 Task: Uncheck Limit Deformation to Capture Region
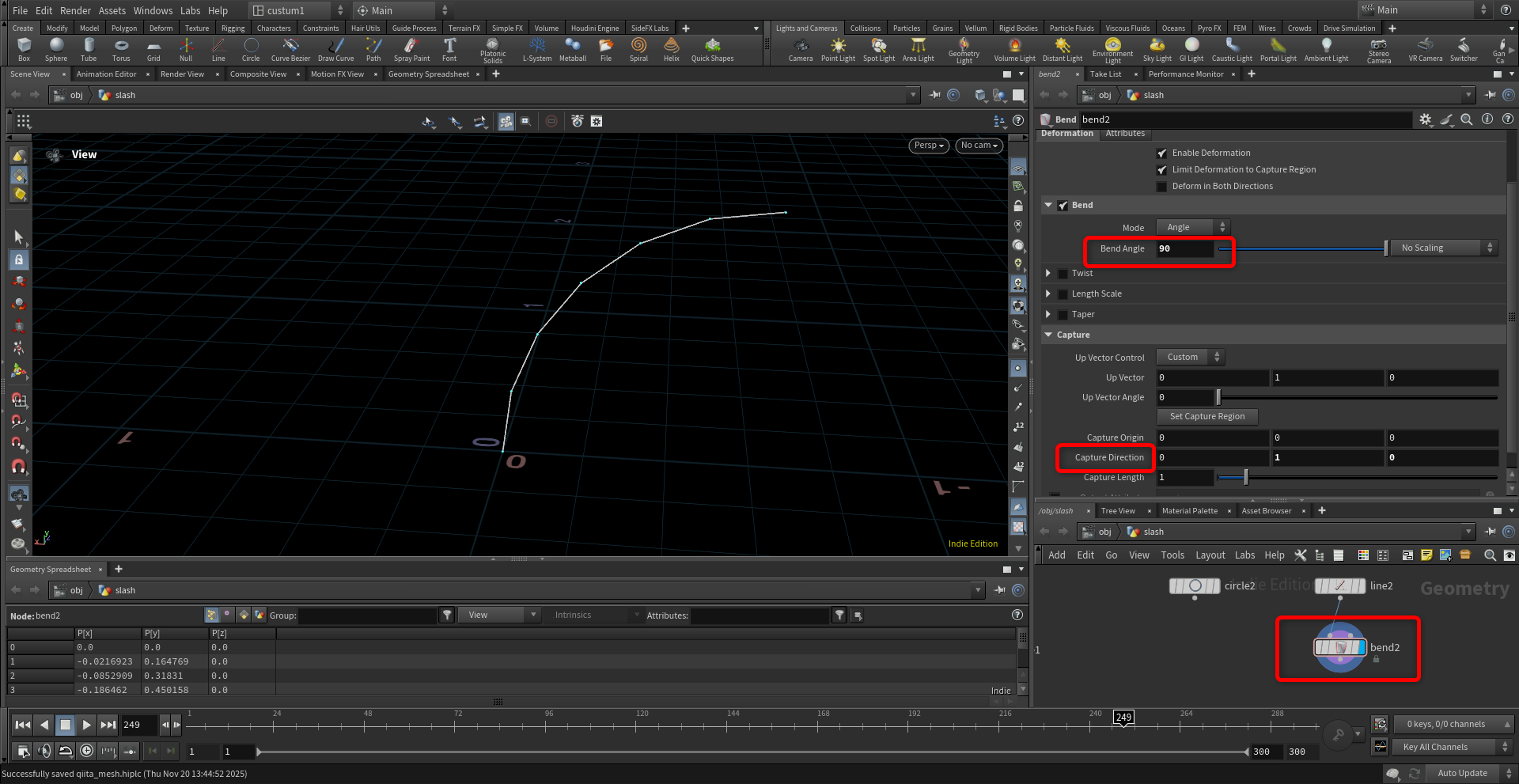coord(1161,170)
